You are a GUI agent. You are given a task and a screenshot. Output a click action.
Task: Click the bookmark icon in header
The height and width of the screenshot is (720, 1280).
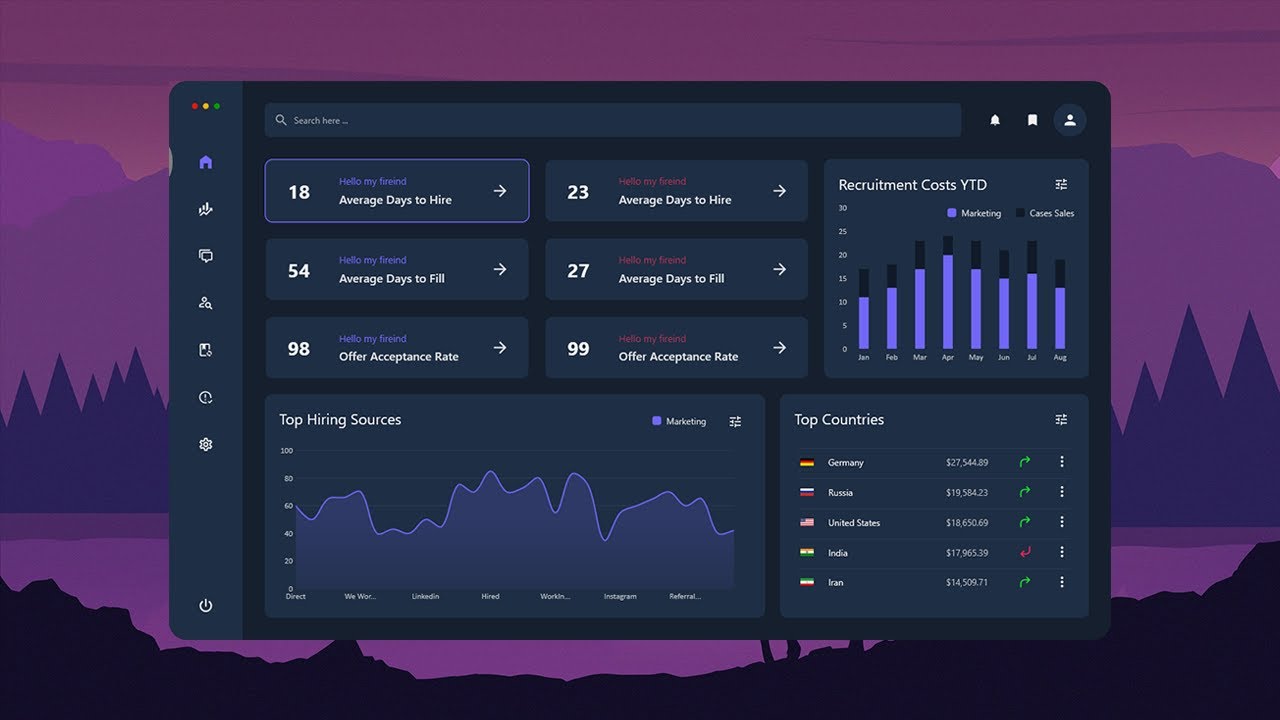tap(1032, 120)
